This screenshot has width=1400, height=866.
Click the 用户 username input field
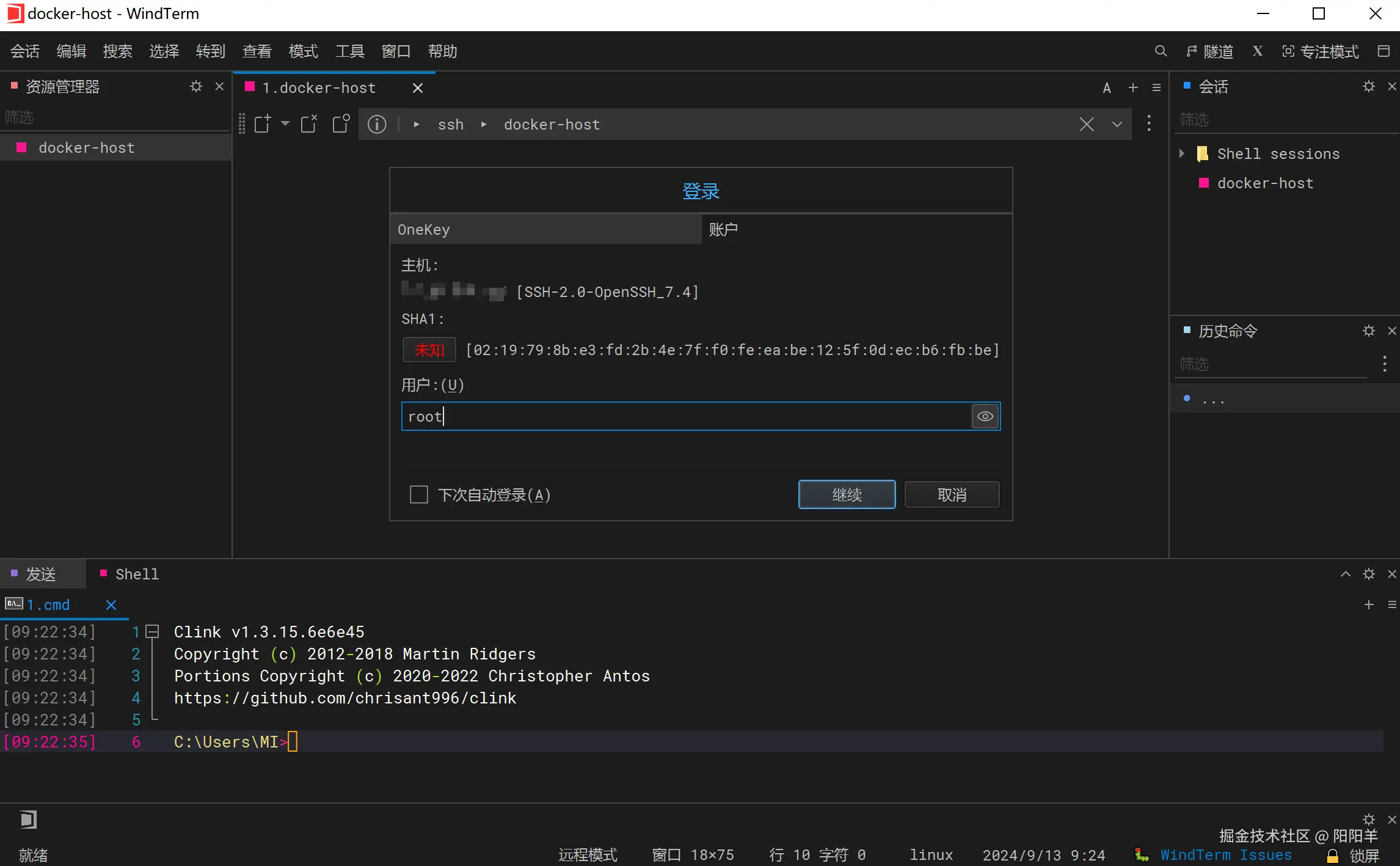pos(684,417)
